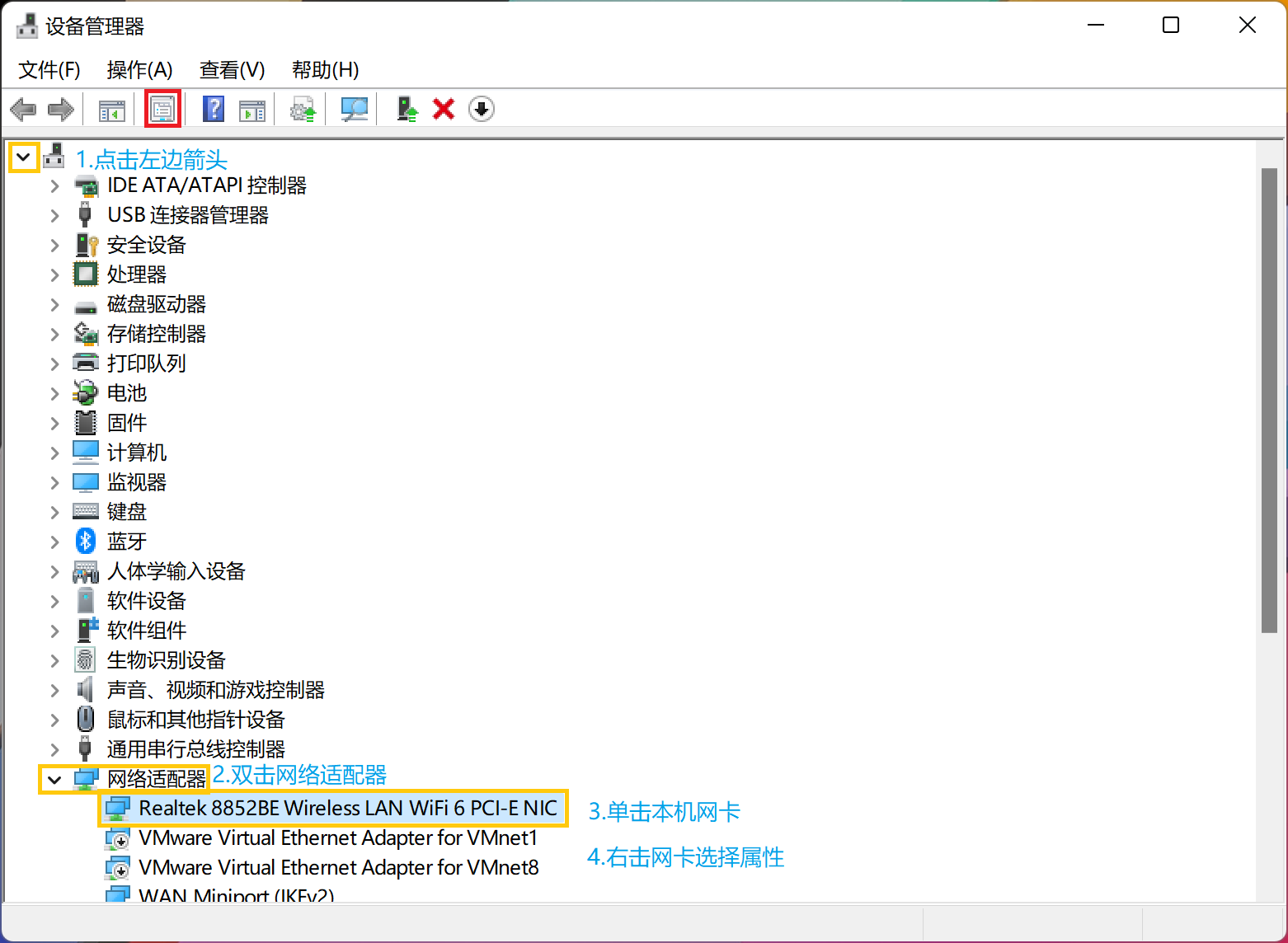Select the 处理器 label

pos(137,274)
